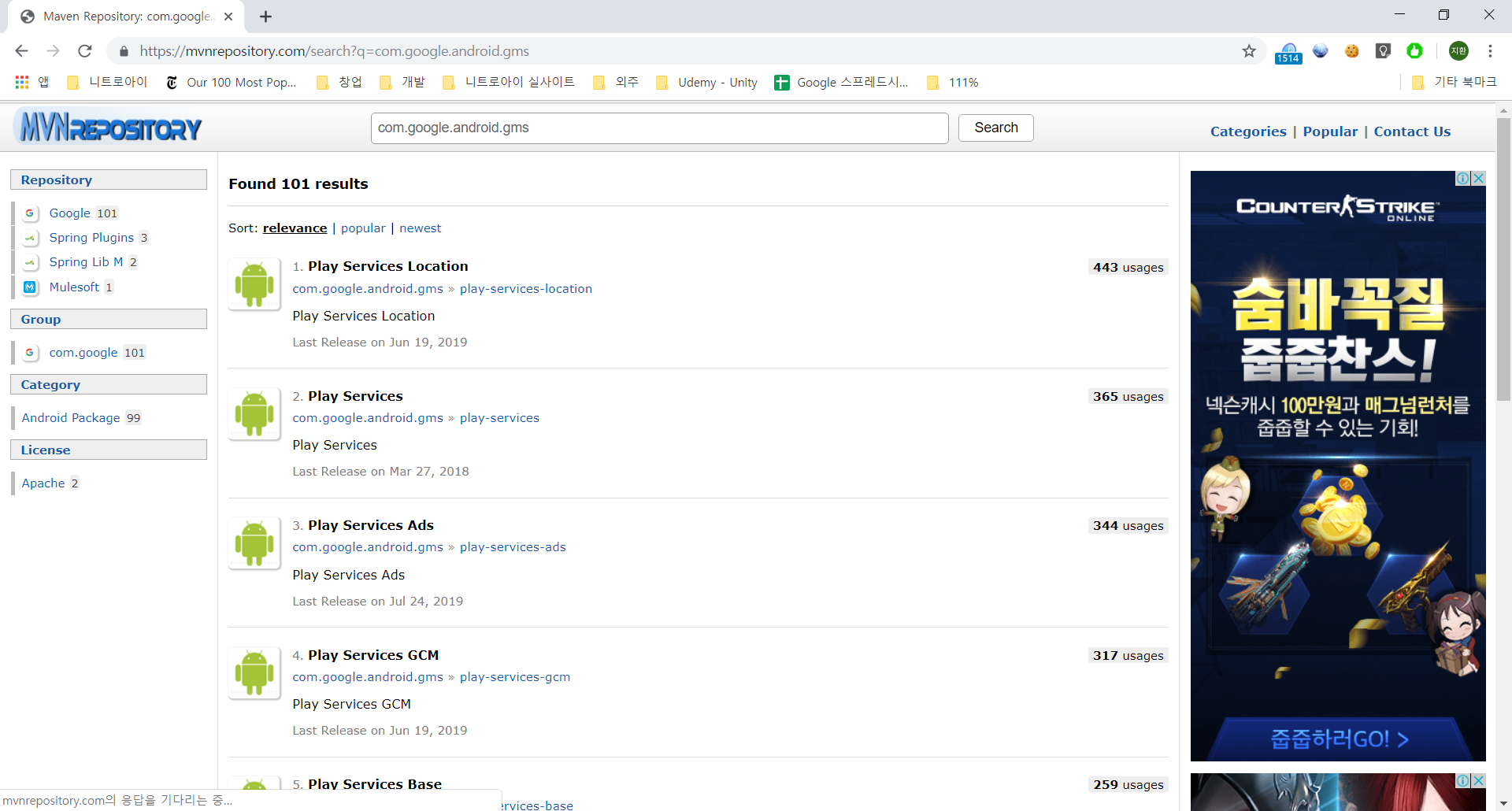Viewport: 1512px width, 811px height.
Task: Open the Categories link
Action: point(1248,131)
